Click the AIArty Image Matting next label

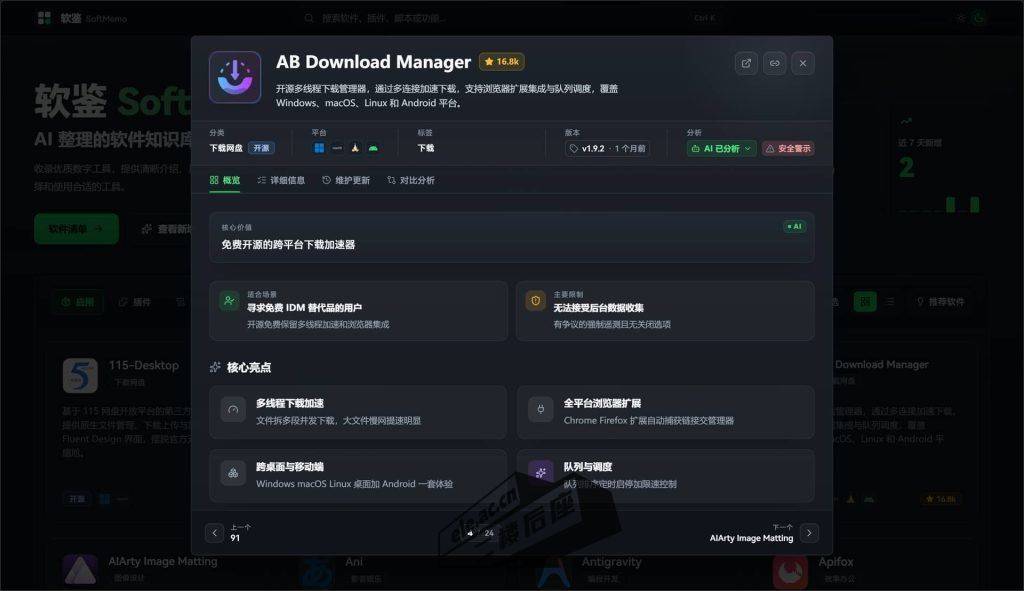pos(751,538)
